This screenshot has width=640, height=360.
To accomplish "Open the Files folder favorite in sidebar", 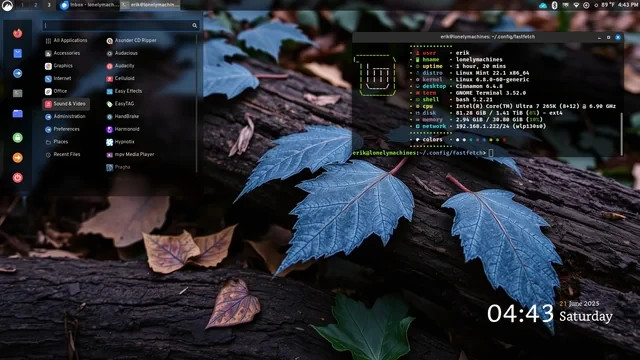I will coord(18,113).
